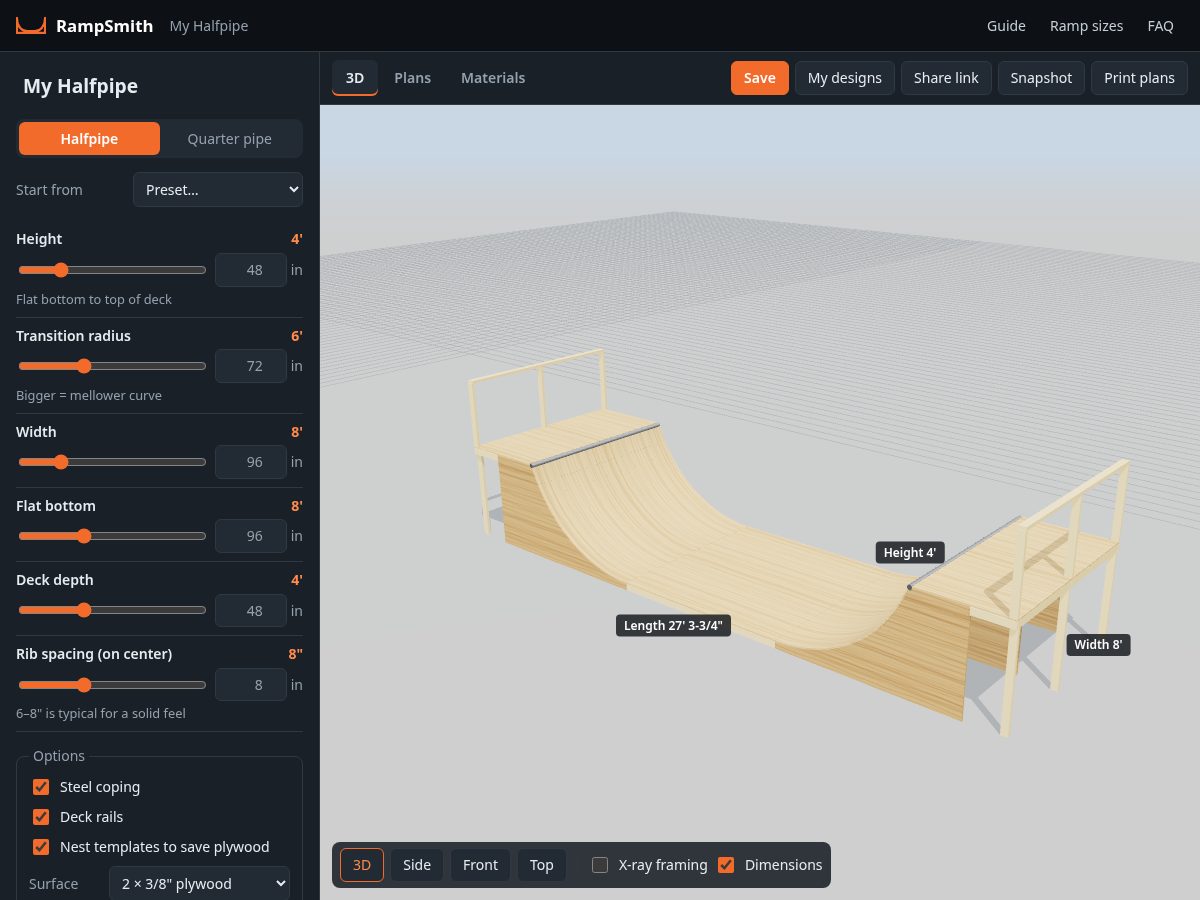Switch to the Top camera view
The image size is (1200, 900).
[x=541, y=865]
